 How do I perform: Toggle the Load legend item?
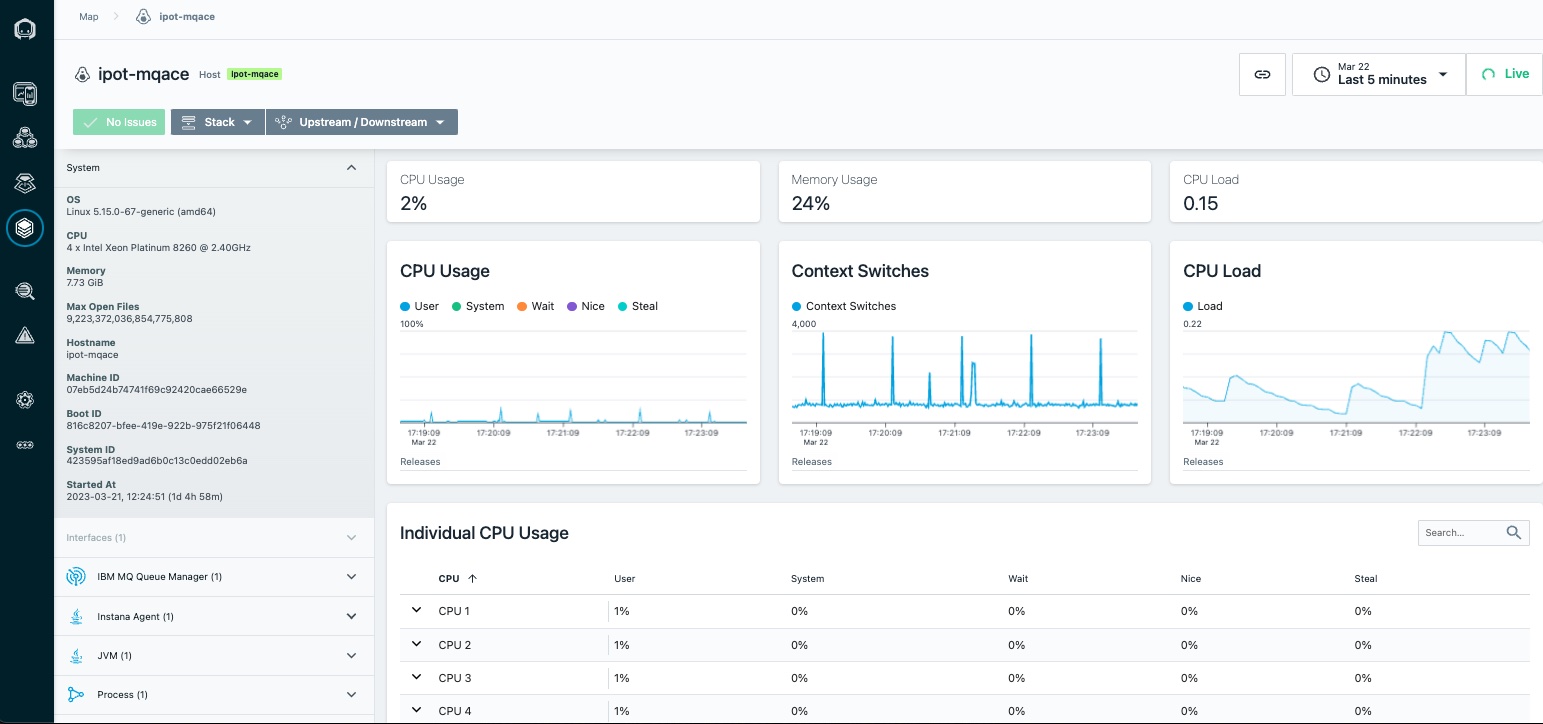(x=1203, y=306)
